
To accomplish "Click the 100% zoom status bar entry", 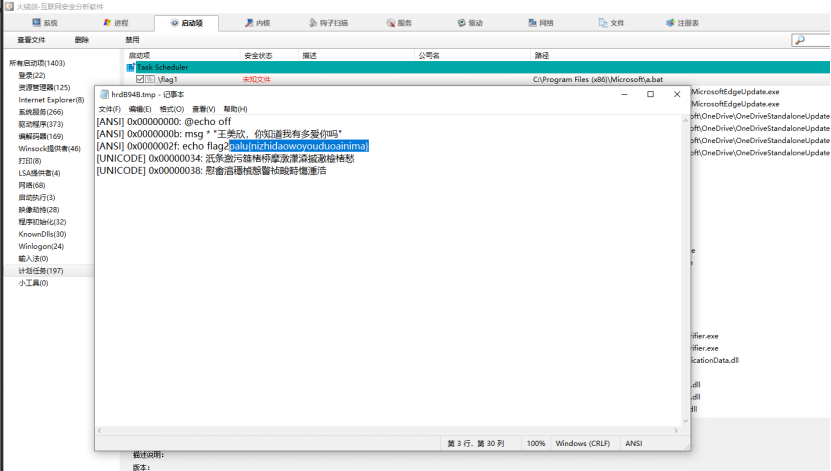I will coord(536,443).
